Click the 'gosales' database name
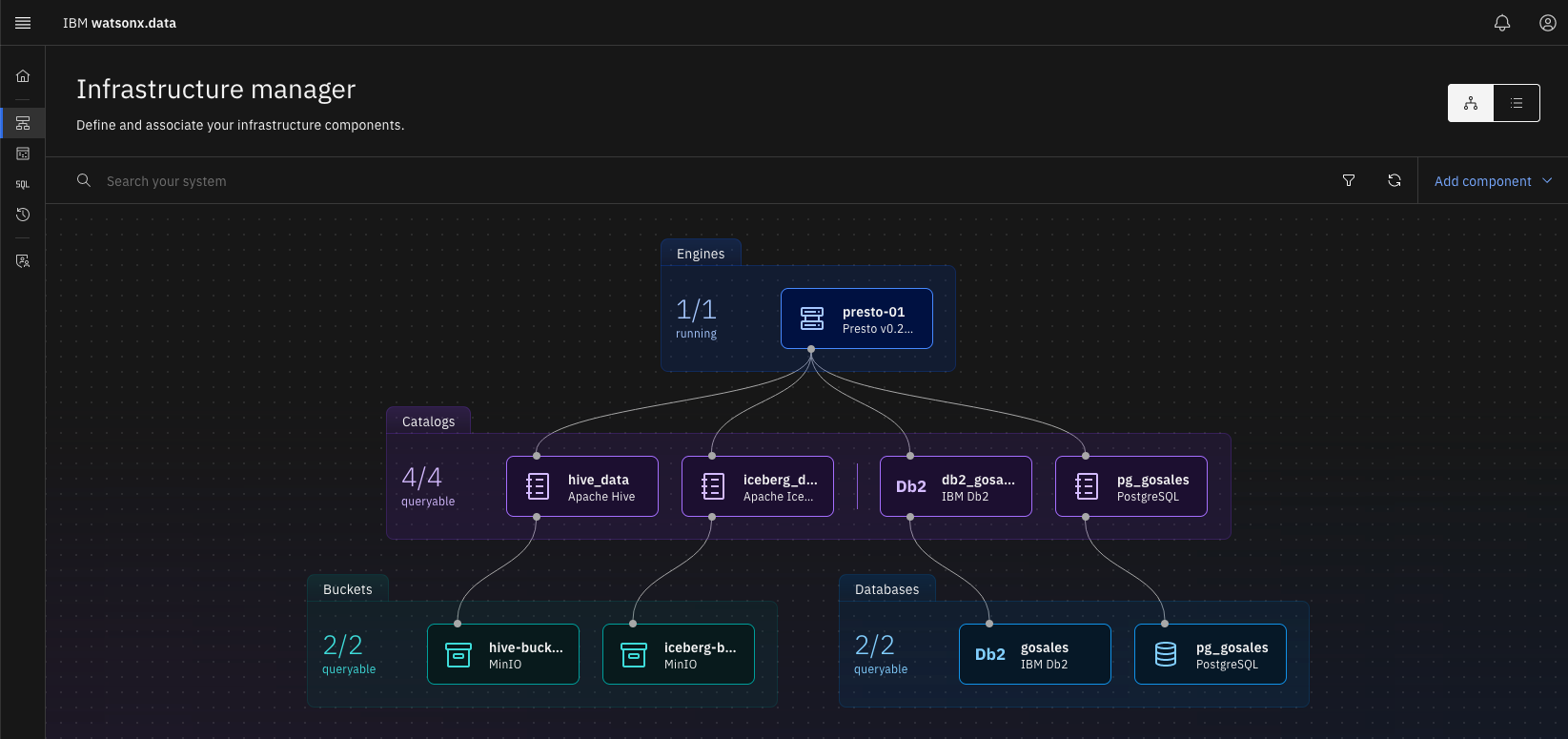This screenshot has height=739, width=1568. pos(1045,647)
